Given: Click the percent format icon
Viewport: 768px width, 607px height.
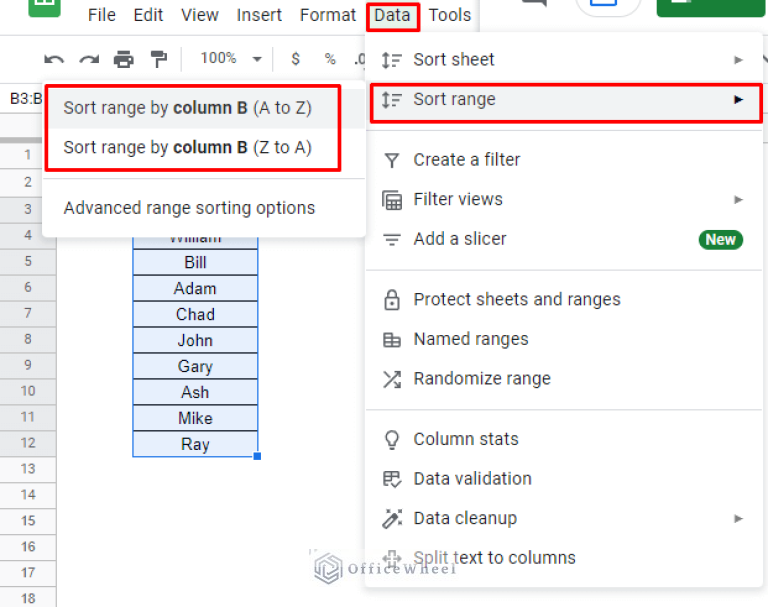Looking at the screenshot, I should [x=329, y=60].
